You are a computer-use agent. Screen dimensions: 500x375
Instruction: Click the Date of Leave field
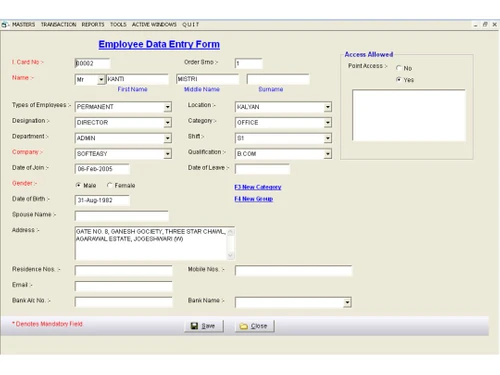(x=262, y=169)
